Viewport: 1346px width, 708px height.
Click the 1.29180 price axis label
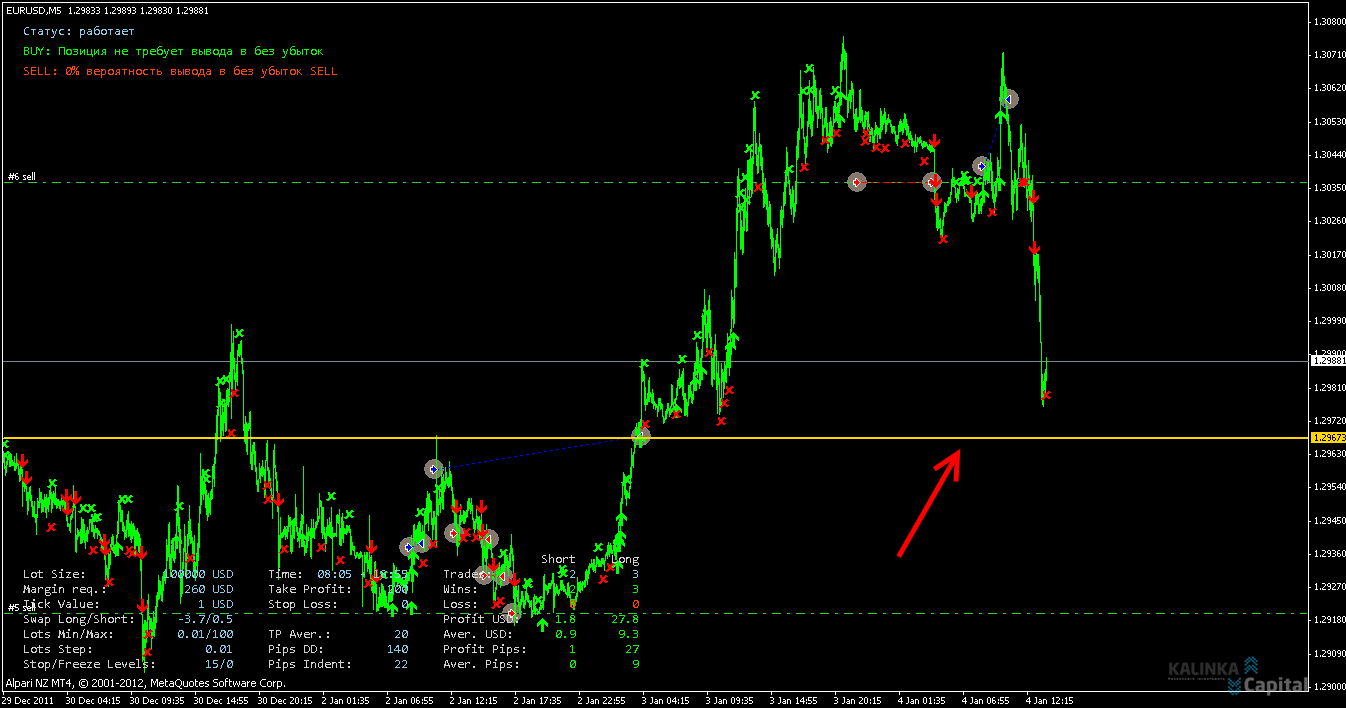[x=1327, y=620]
